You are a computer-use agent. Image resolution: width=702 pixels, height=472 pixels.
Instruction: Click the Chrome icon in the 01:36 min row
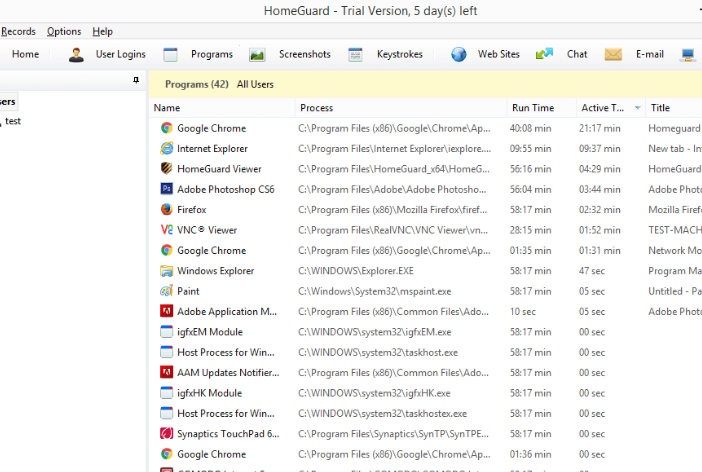coord(167,454)
